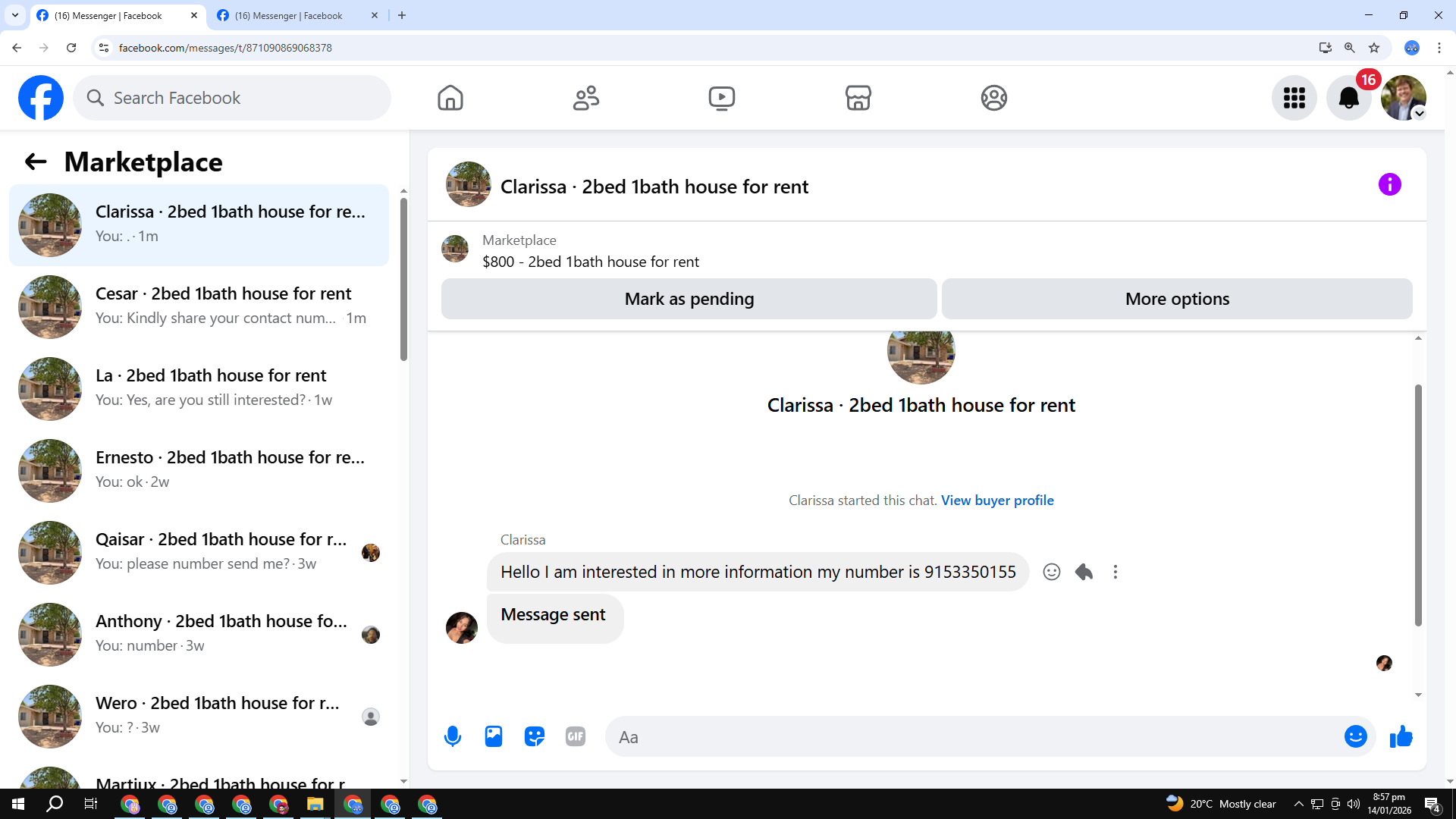
Task: Open more options for Clarissa's message
Action: click(x=1115, y=572)
